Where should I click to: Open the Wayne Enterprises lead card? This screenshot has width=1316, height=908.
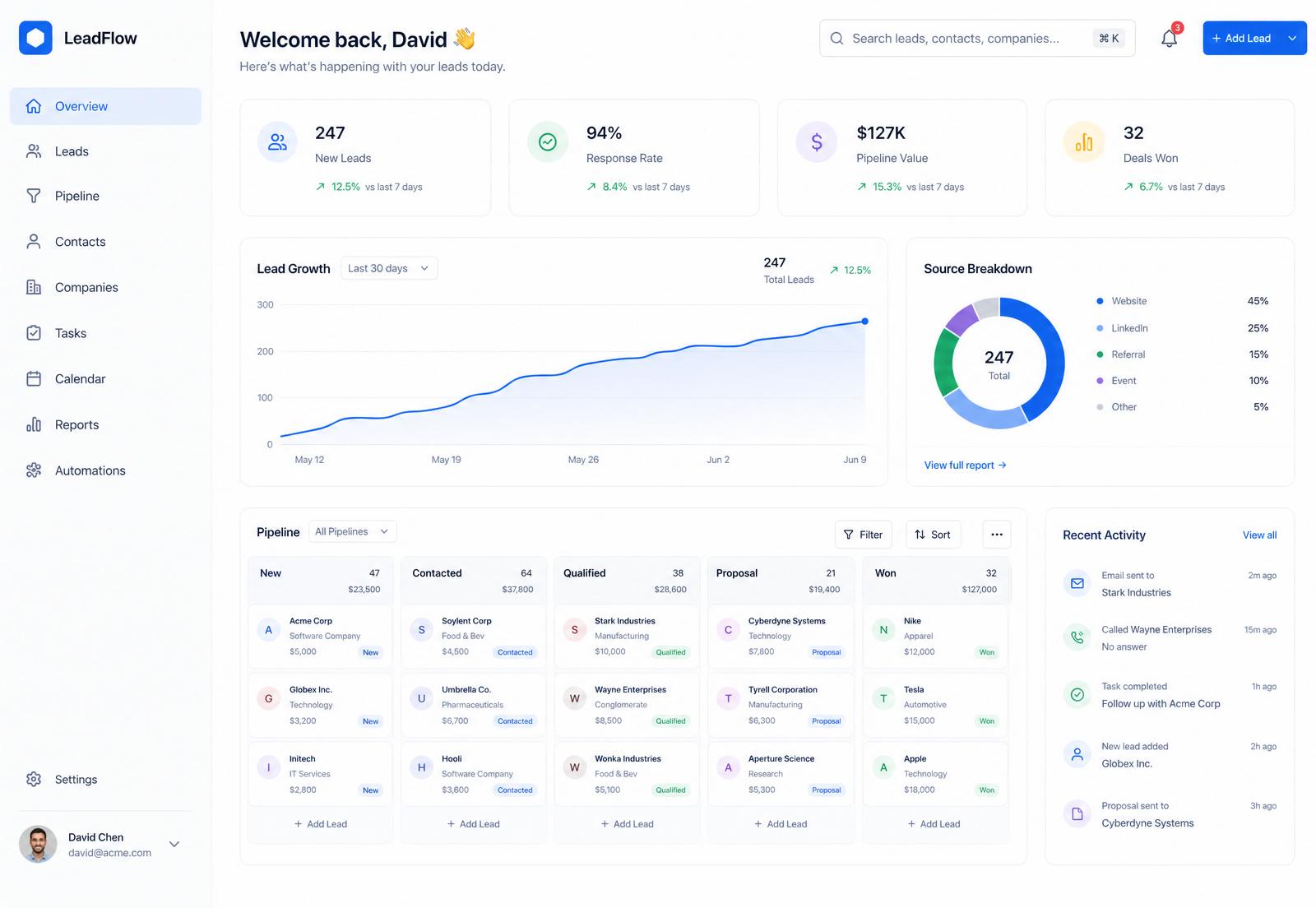pyautogui.click(x=626, y=705)
